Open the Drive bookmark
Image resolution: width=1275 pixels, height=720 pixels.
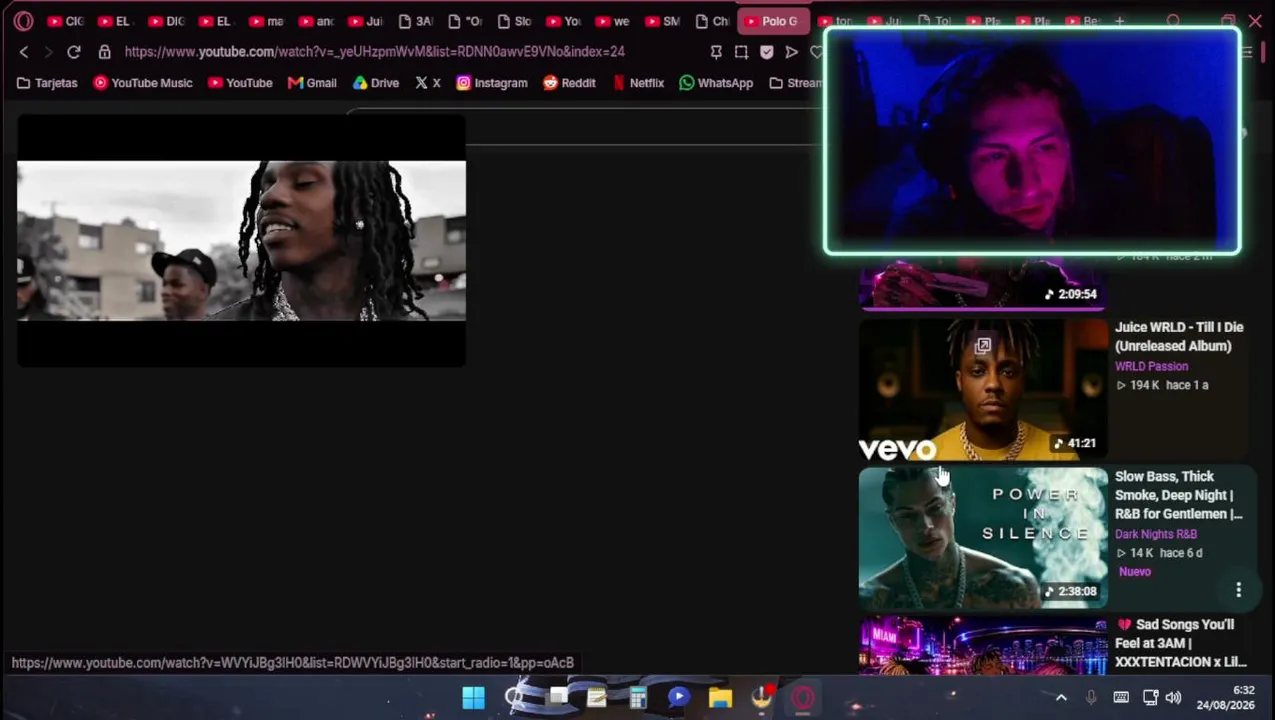click(376, 83)
